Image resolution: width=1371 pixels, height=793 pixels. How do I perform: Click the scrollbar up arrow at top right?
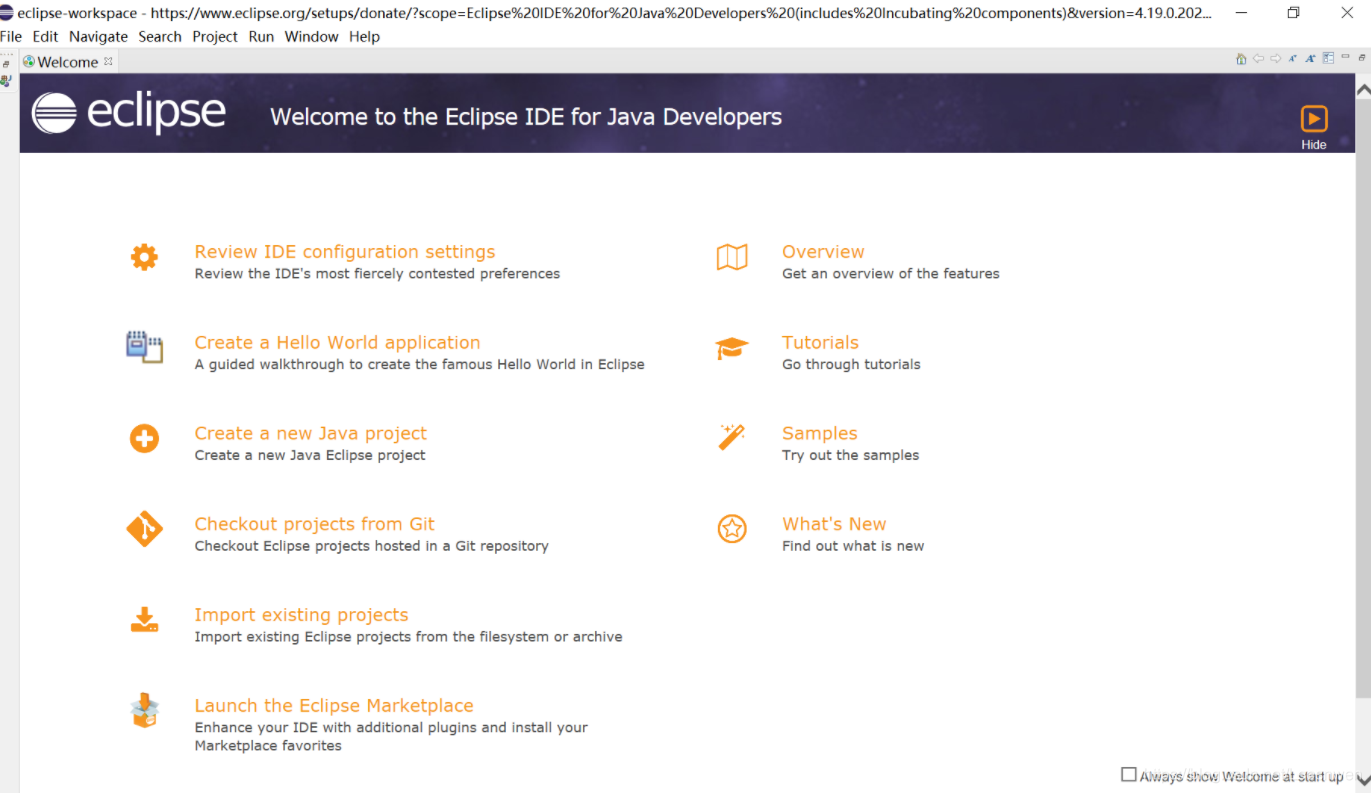click(x=1363, y=90)
